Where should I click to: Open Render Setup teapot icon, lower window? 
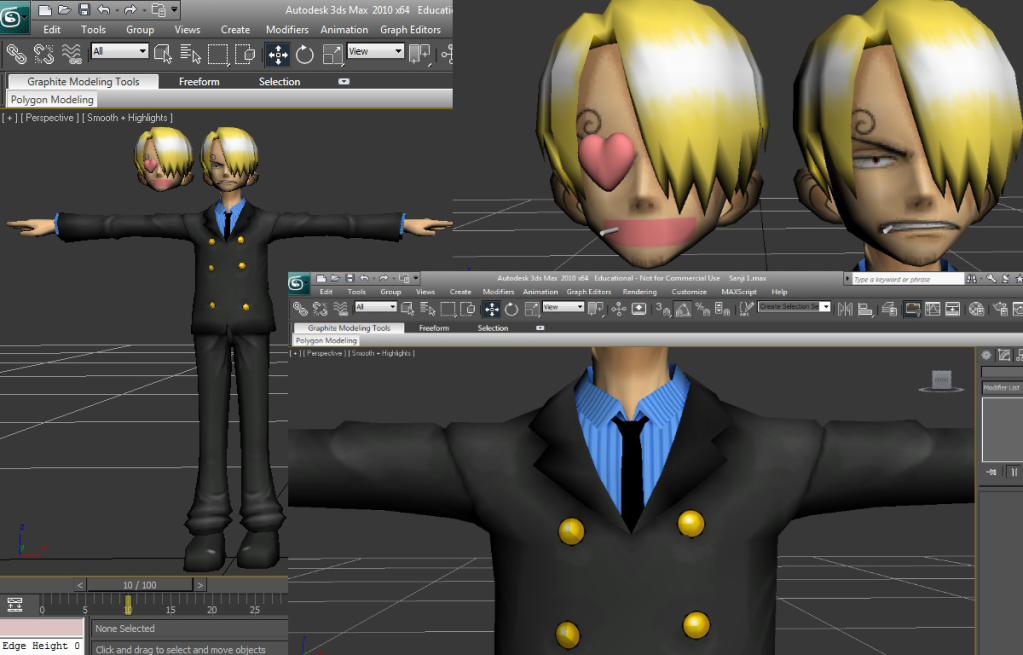click(1000, 309)
